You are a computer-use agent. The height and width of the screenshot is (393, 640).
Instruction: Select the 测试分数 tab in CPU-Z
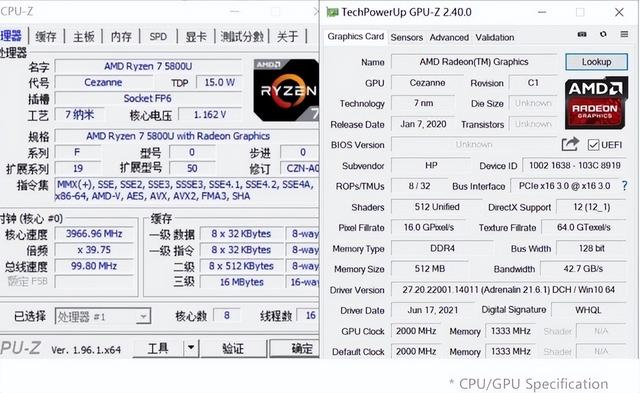pos(242,37)
